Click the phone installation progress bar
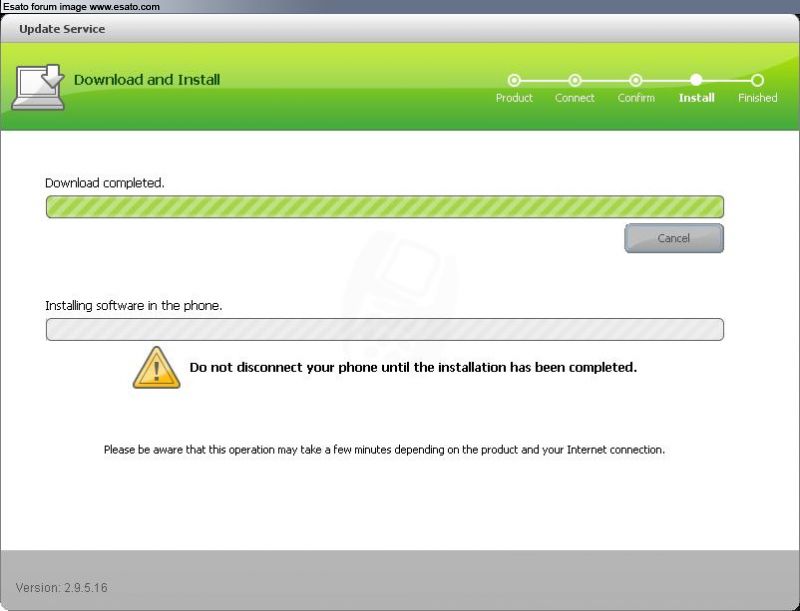 pyautogui.click(x=385, y=329)
